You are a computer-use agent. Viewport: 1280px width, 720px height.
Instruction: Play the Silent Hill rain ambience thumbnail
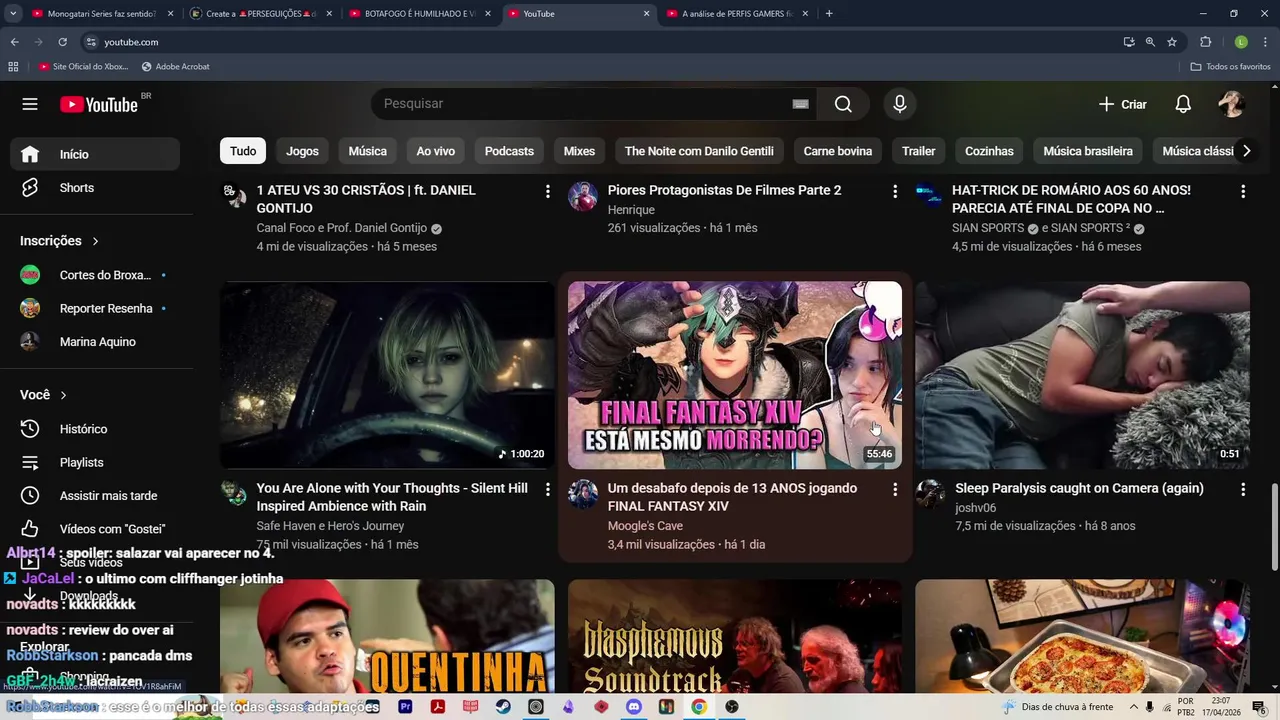(x=387, y=375)
